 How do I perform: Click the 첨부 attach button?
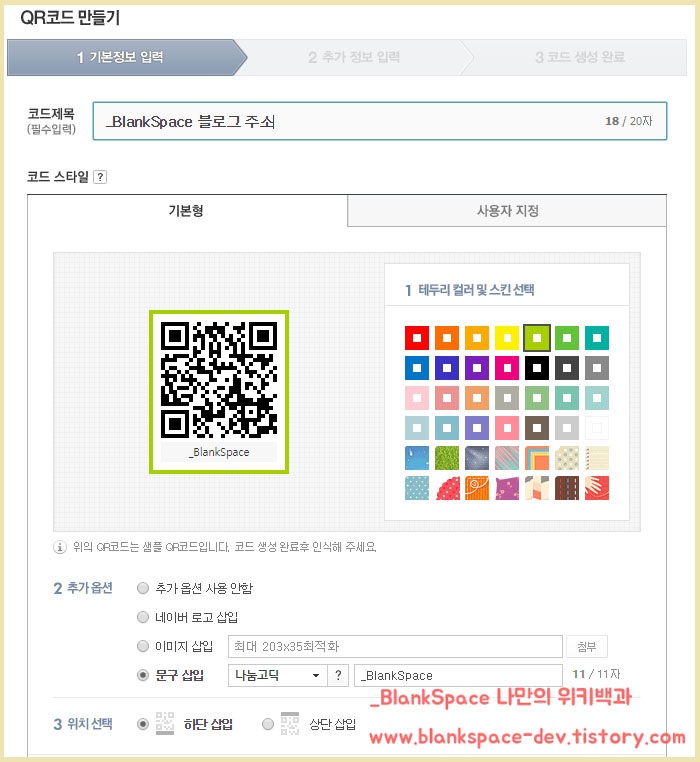click(587, 646)
